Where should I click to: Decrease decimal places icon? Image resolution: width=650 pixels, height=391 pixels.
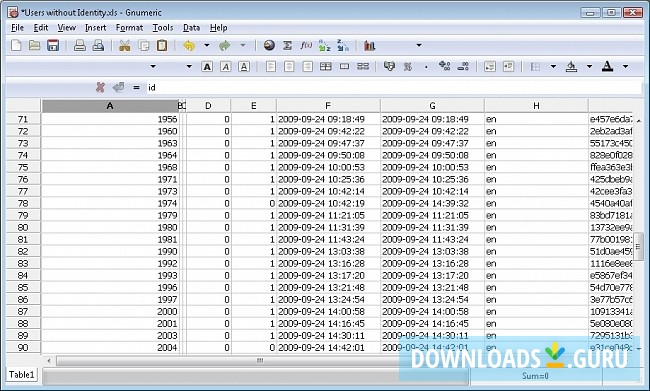(x=463, y=66)
